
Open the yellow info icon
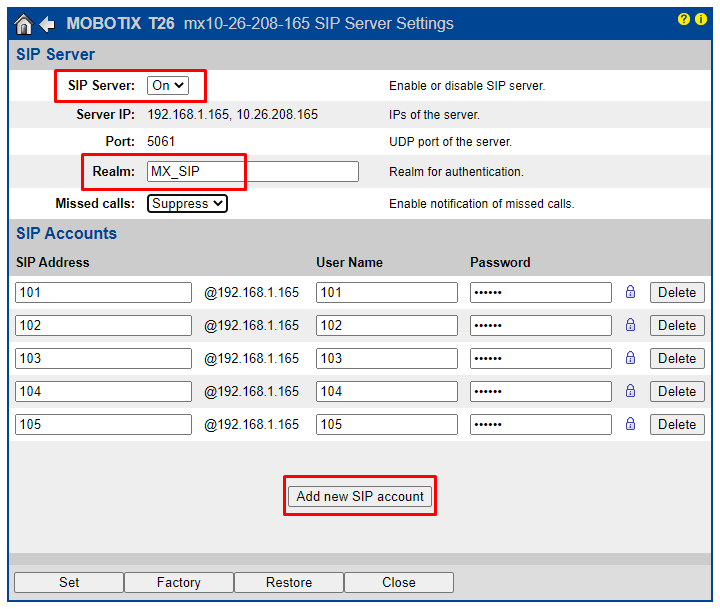(x=701, y=19)
